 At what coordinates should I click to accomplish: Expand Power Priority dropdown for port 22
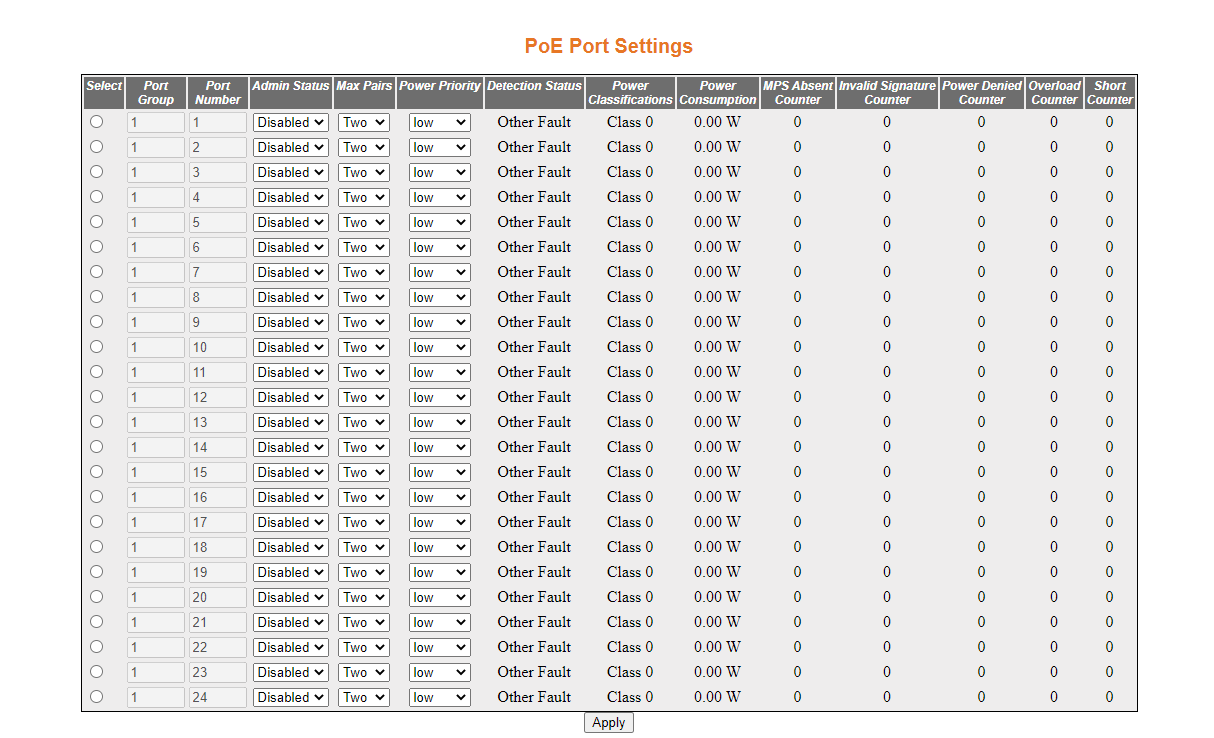coord(439,647)
